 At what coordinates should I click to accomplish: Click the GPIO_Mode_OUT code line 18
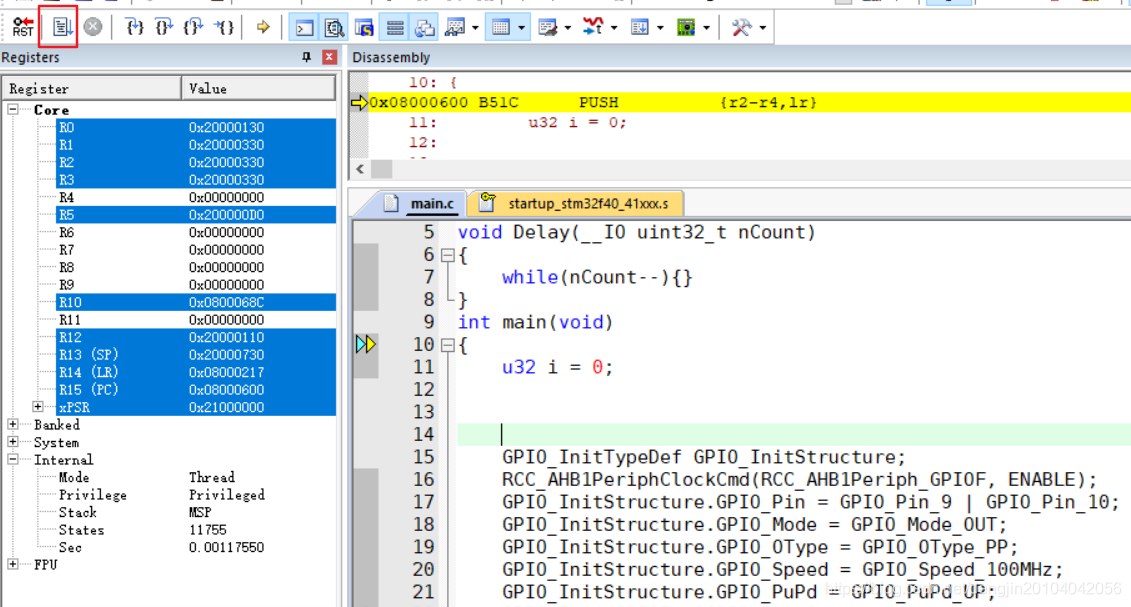point(754,525)
